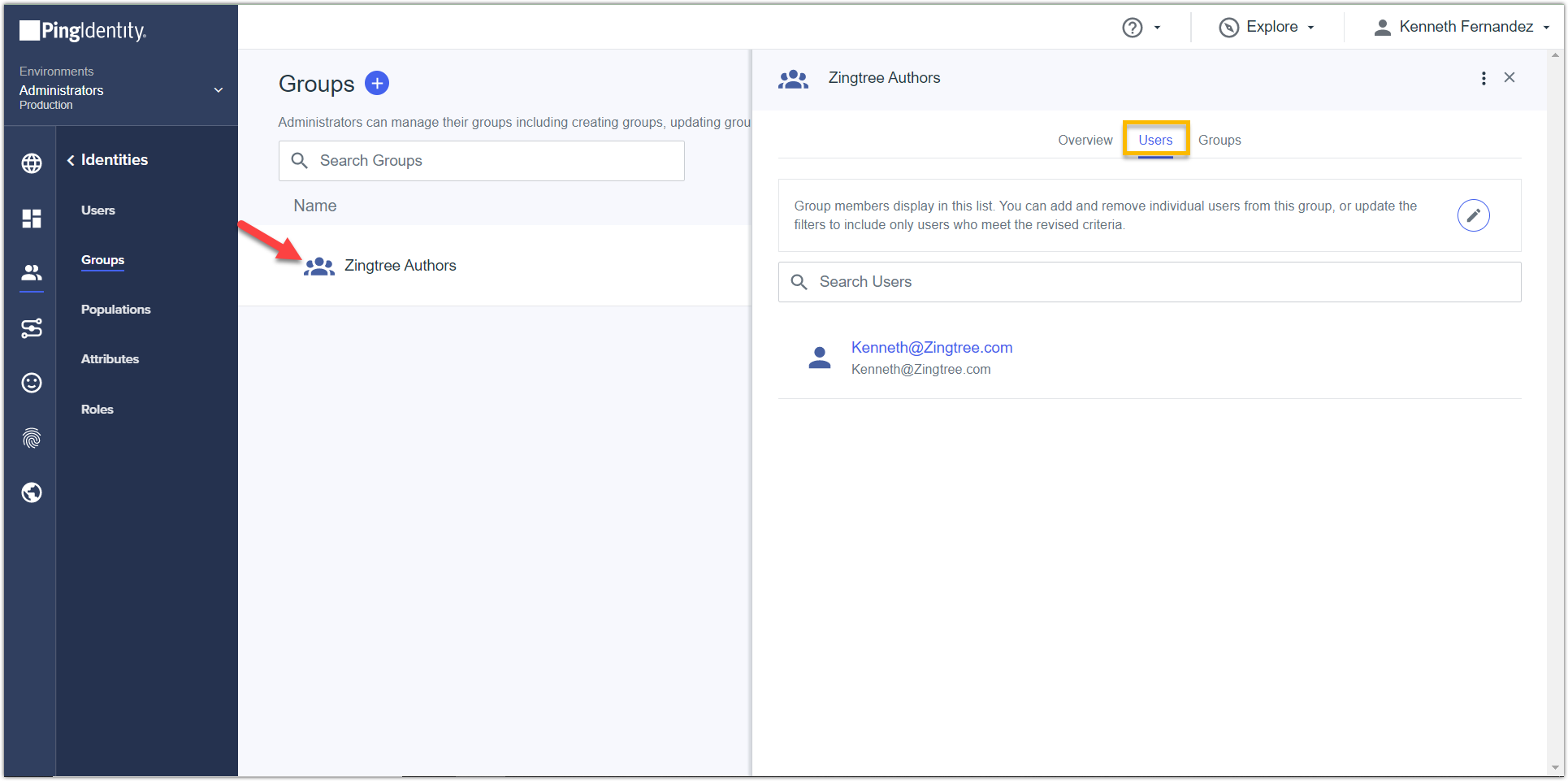This screenshot has height=781, width=1568.
Task: Switch to the Users tab
Action: 1155,140
